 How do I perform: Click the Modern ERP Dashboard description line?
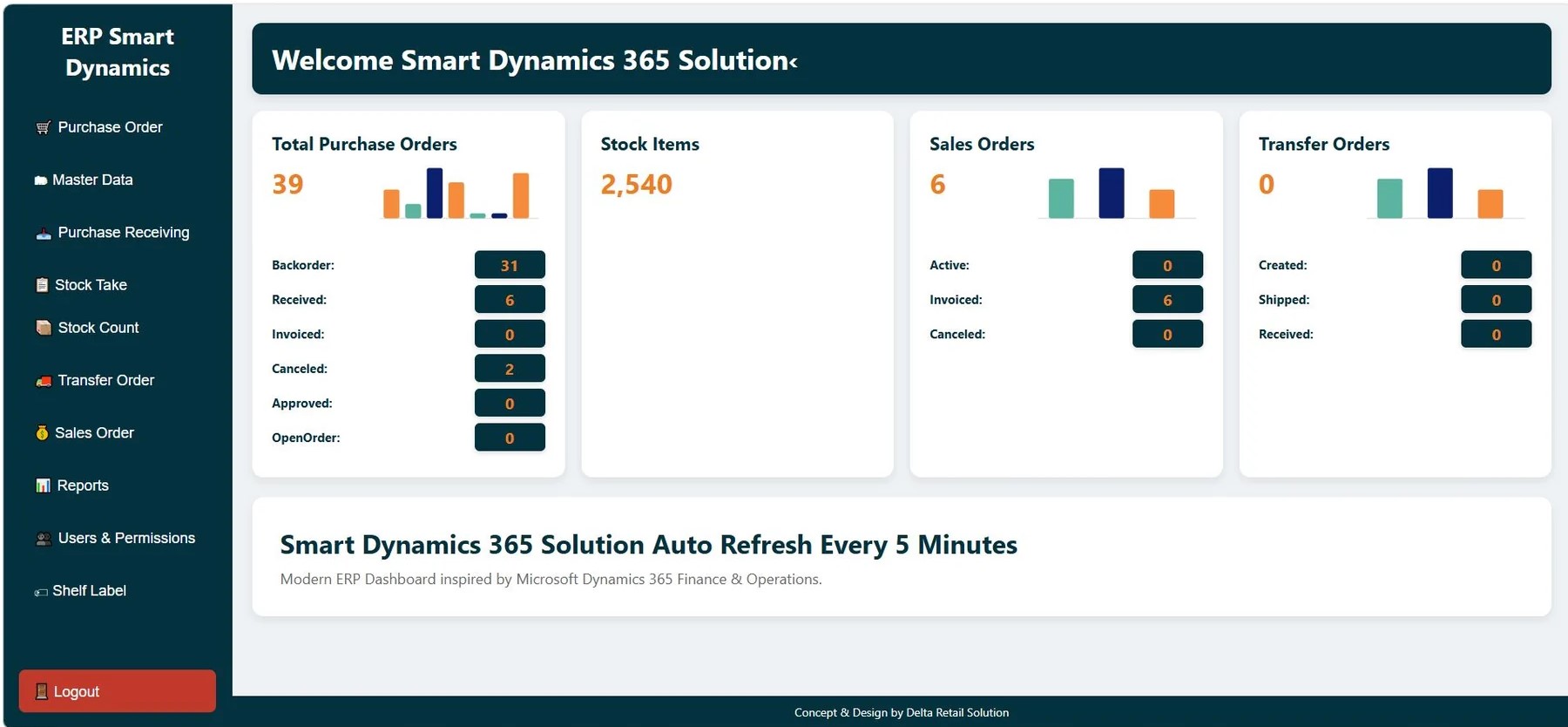click(551, 580)
